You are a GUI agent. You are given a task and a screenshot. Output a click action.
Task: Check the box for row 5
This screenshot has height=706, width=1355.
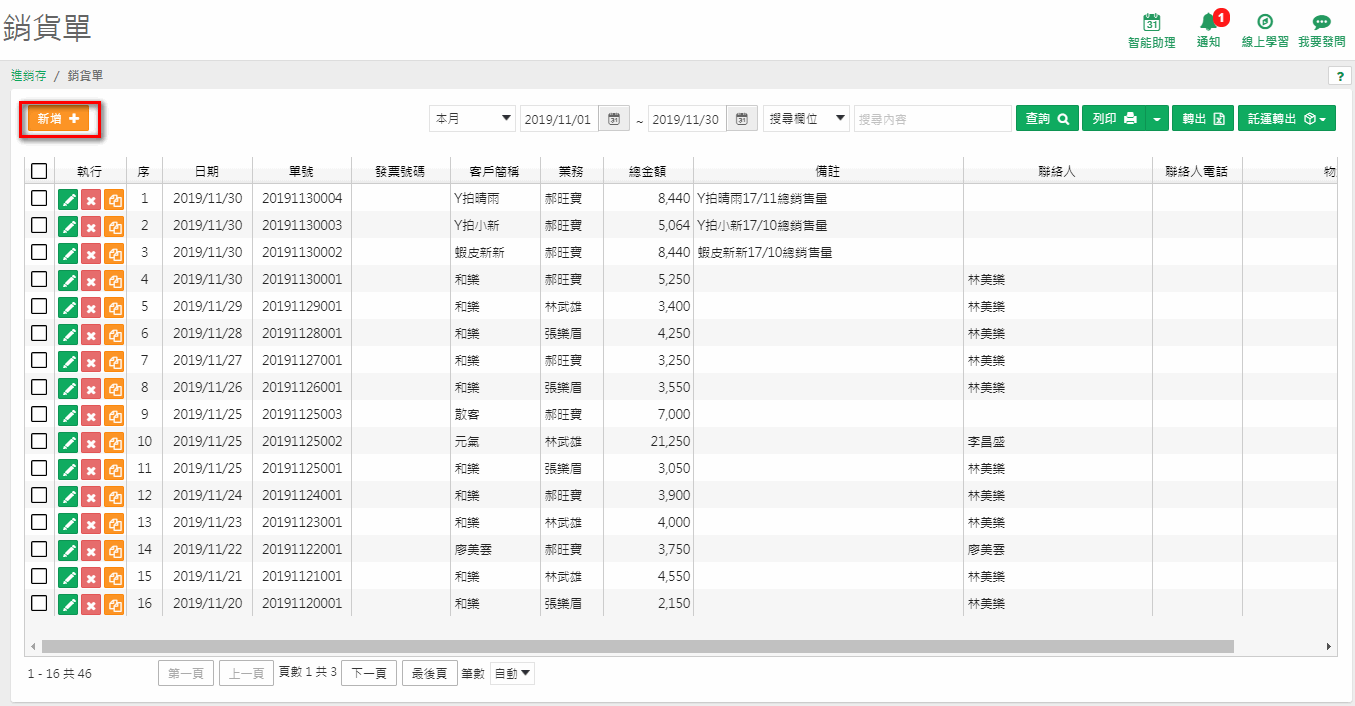39,306
